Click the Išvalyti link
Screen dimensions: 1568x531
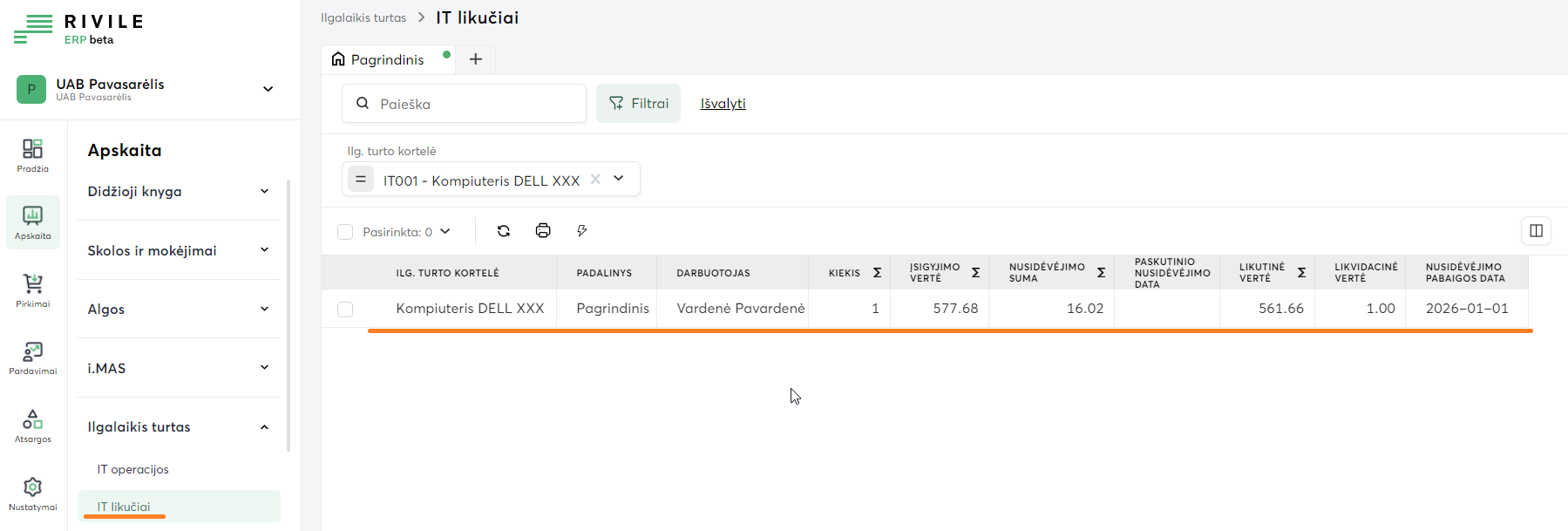[x=723, y=104]
